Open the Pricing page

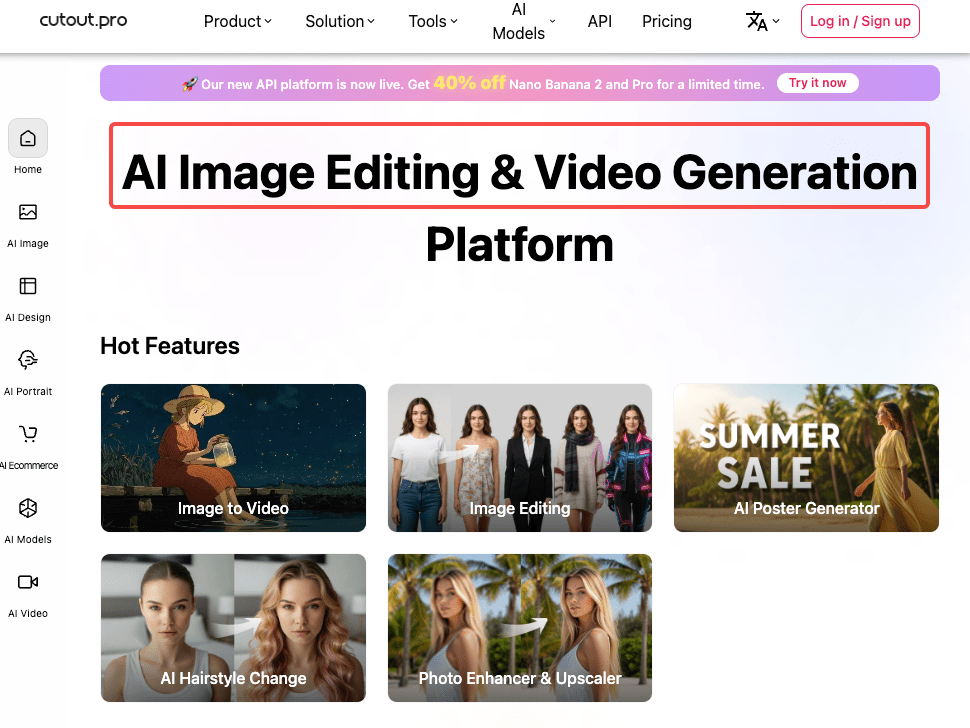667,21
